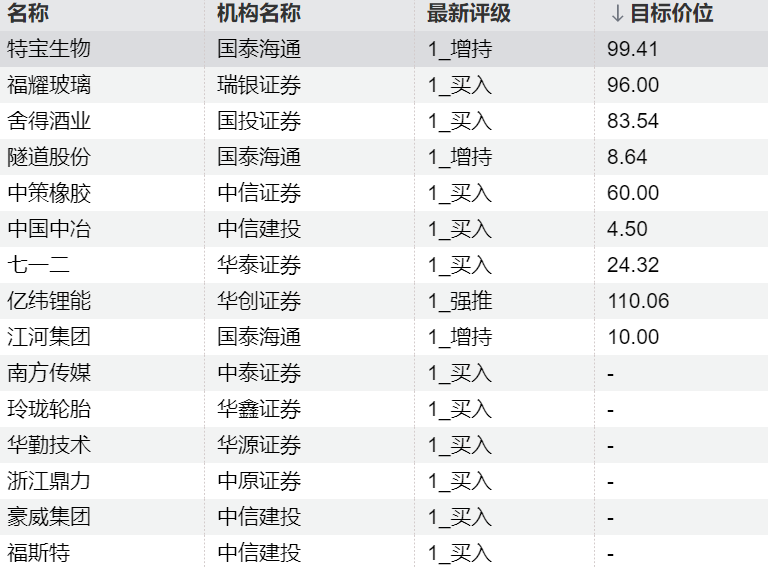Select the 机构名称 column header
Screen dimensions: 768x567
pos(259,13)
